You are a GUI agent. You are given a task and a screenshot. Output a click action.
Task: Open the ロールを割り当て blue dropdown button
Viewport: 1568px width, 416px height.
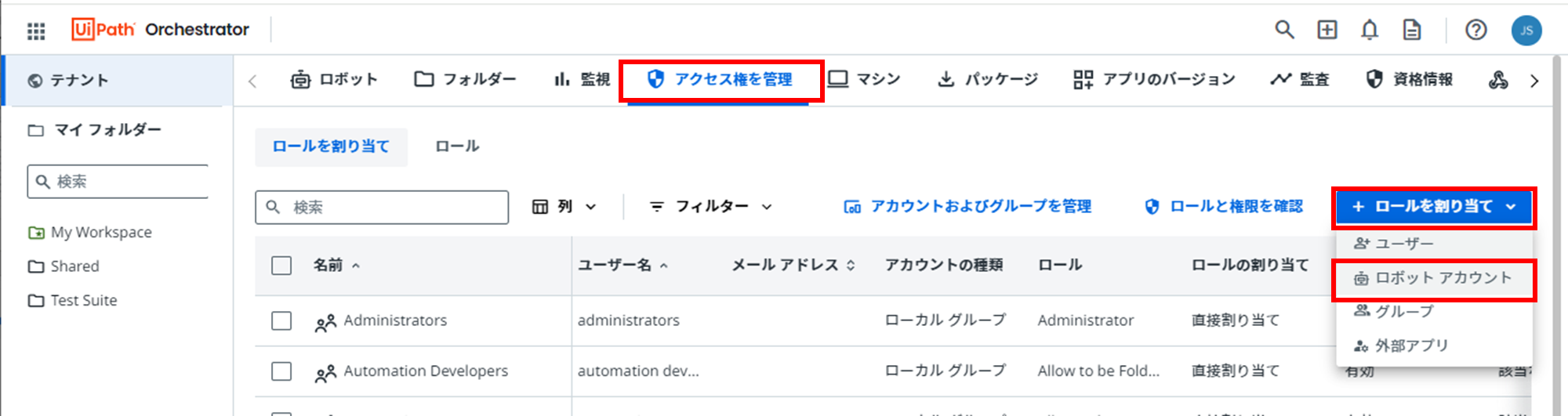coord(1434,207)
